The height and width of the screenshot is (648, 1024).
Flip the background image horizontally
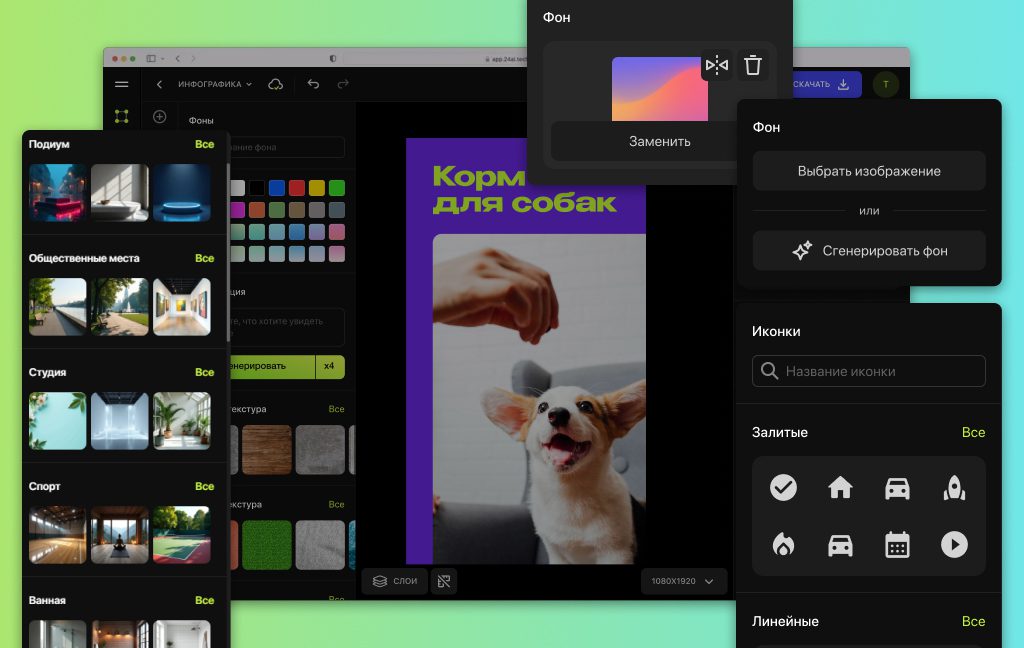coord(717,65)
